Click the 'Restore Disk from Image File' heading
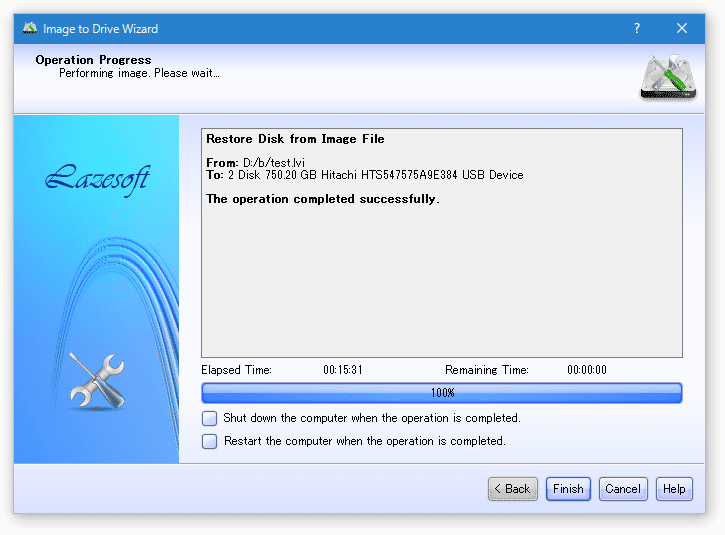The width and height of the screenshot is (725, 535). [295, 139]
